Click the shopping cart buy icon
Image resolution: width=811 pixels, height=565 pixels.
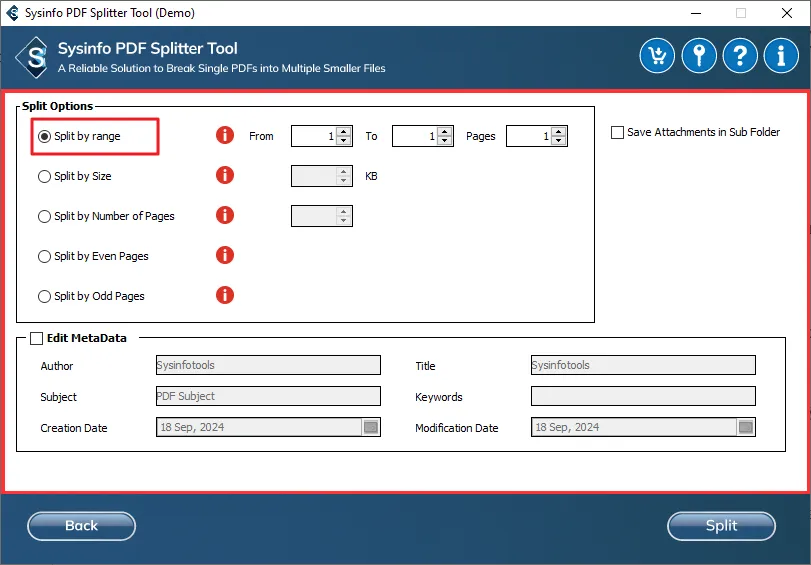click(658, 55)
